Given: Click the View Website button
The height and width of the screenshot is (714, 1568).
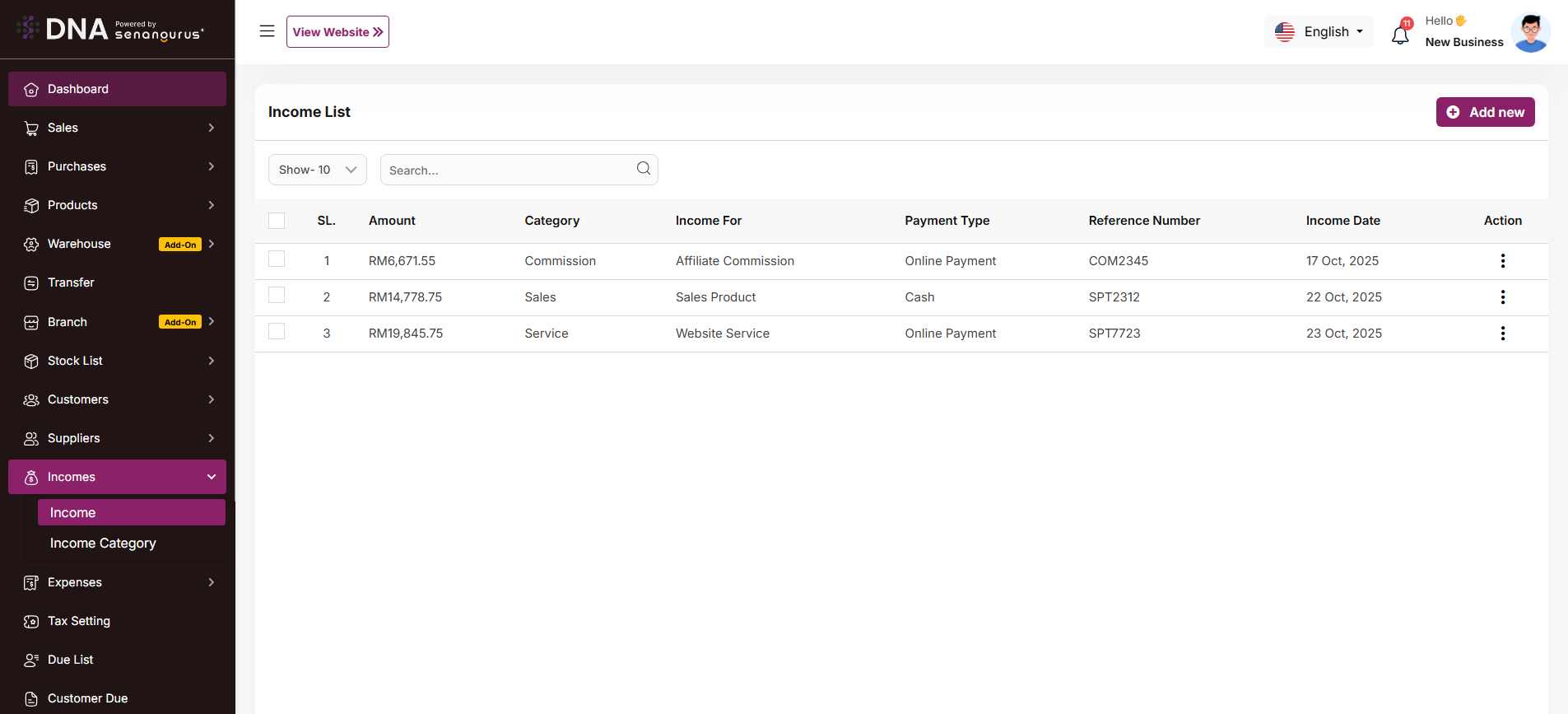Looking at the screenshot, I should click(x=337, y=32).
